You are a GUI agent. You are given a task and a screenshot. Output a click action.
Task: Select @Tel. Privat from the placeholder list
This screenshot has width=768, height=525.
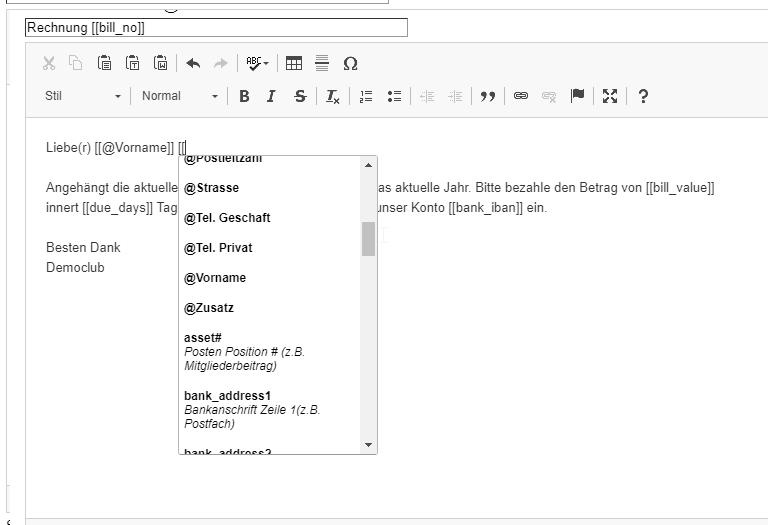tap(269, 248)
